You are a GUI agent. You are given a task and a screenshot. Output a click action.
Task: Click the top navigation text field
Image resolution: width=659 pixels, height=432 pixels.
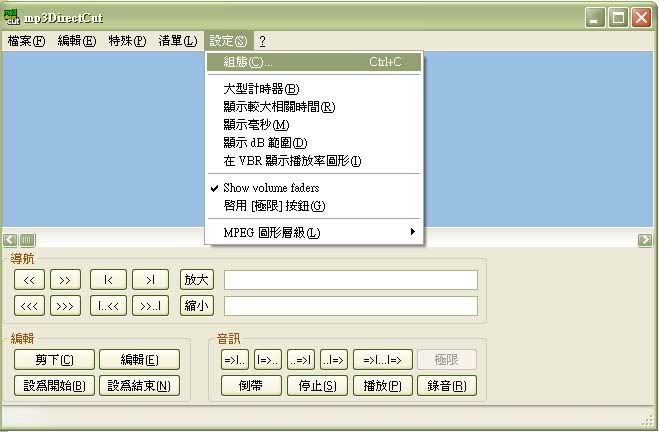(350, 280)
